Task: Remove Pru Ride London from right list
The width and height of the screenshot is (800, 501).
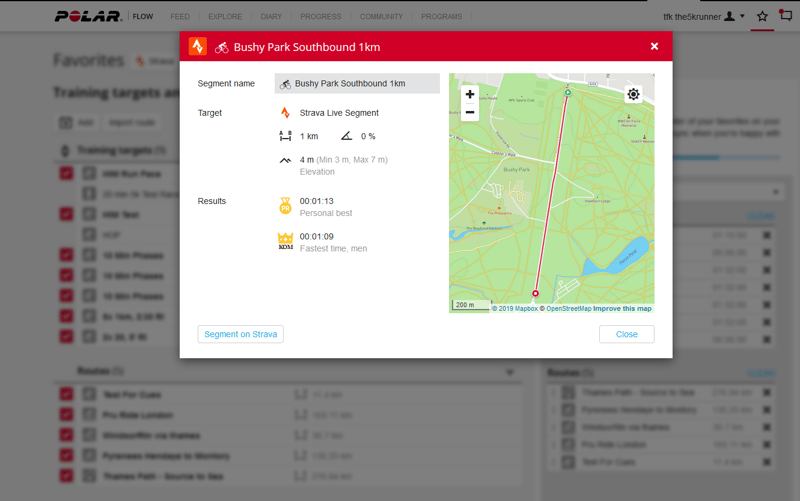Action: tap(767, 444)
